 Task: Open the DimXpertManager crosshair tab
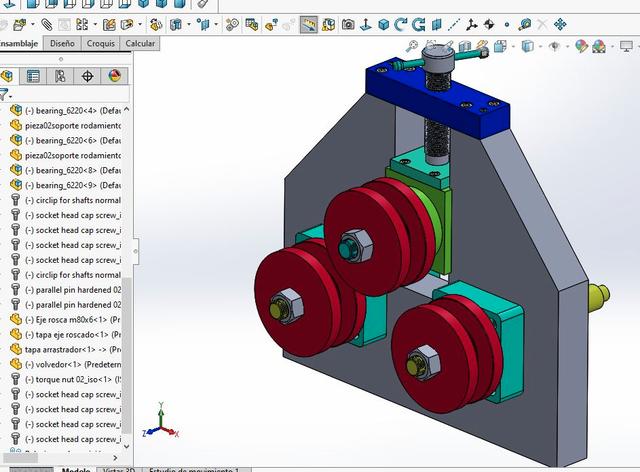click(x=87, y=76)
